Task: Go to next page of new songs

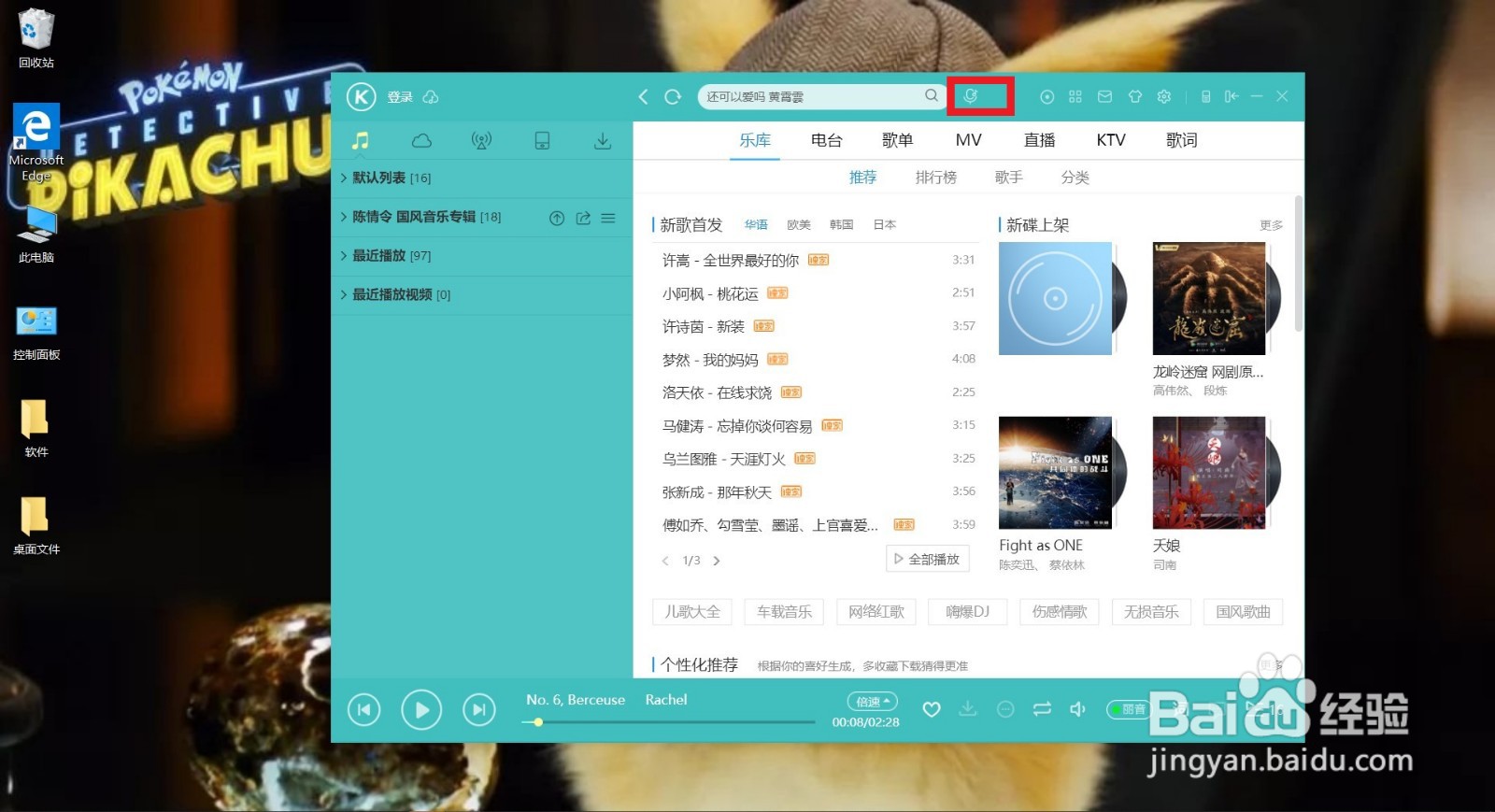Action: click(717, 561)
